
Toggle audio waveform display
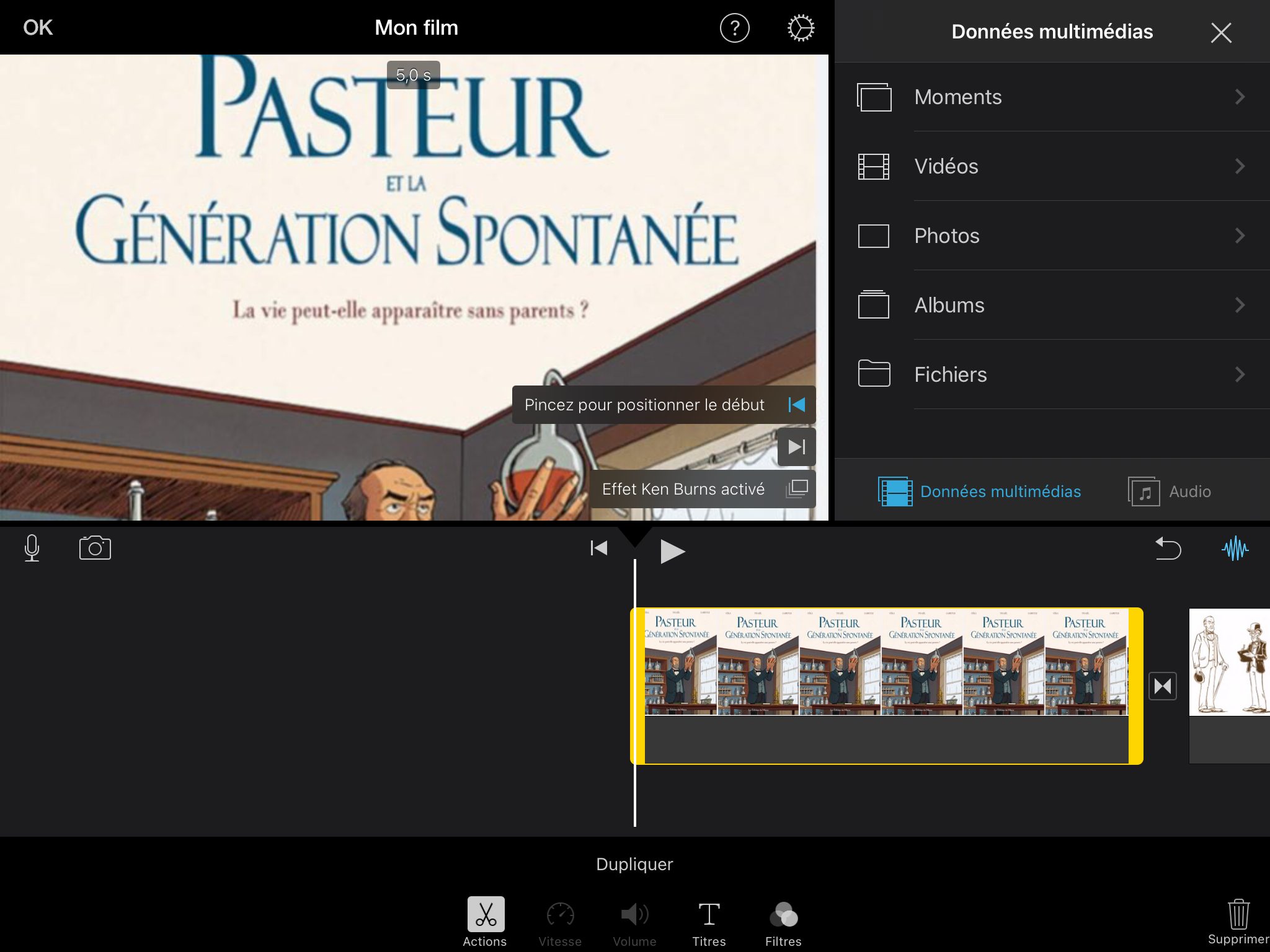click(1235, 548)
